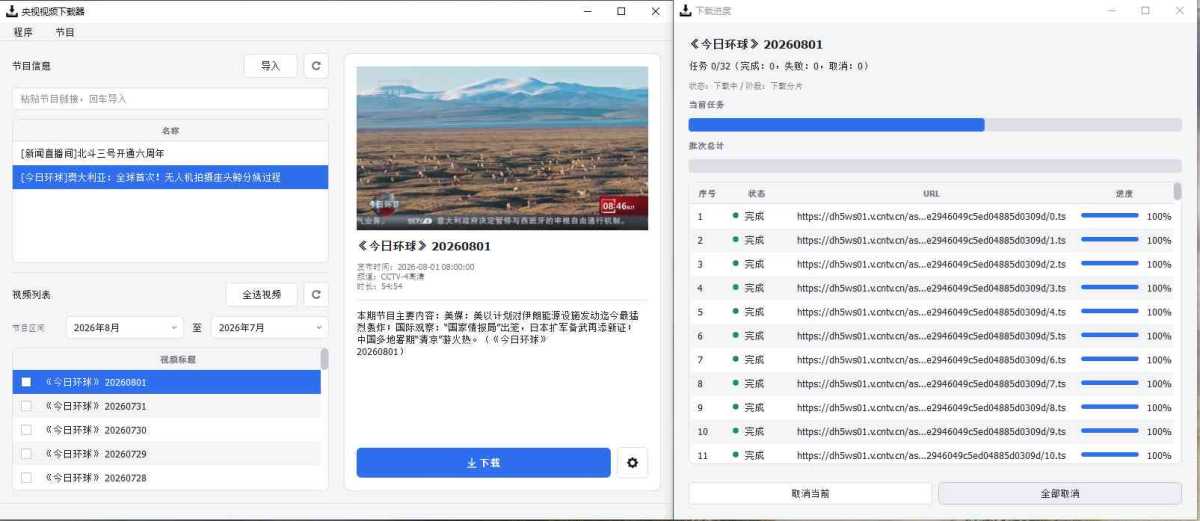The image size is (1200, 521).
Task: Click the 批次总计 progress bar
Action: click(x=935, y=166)
